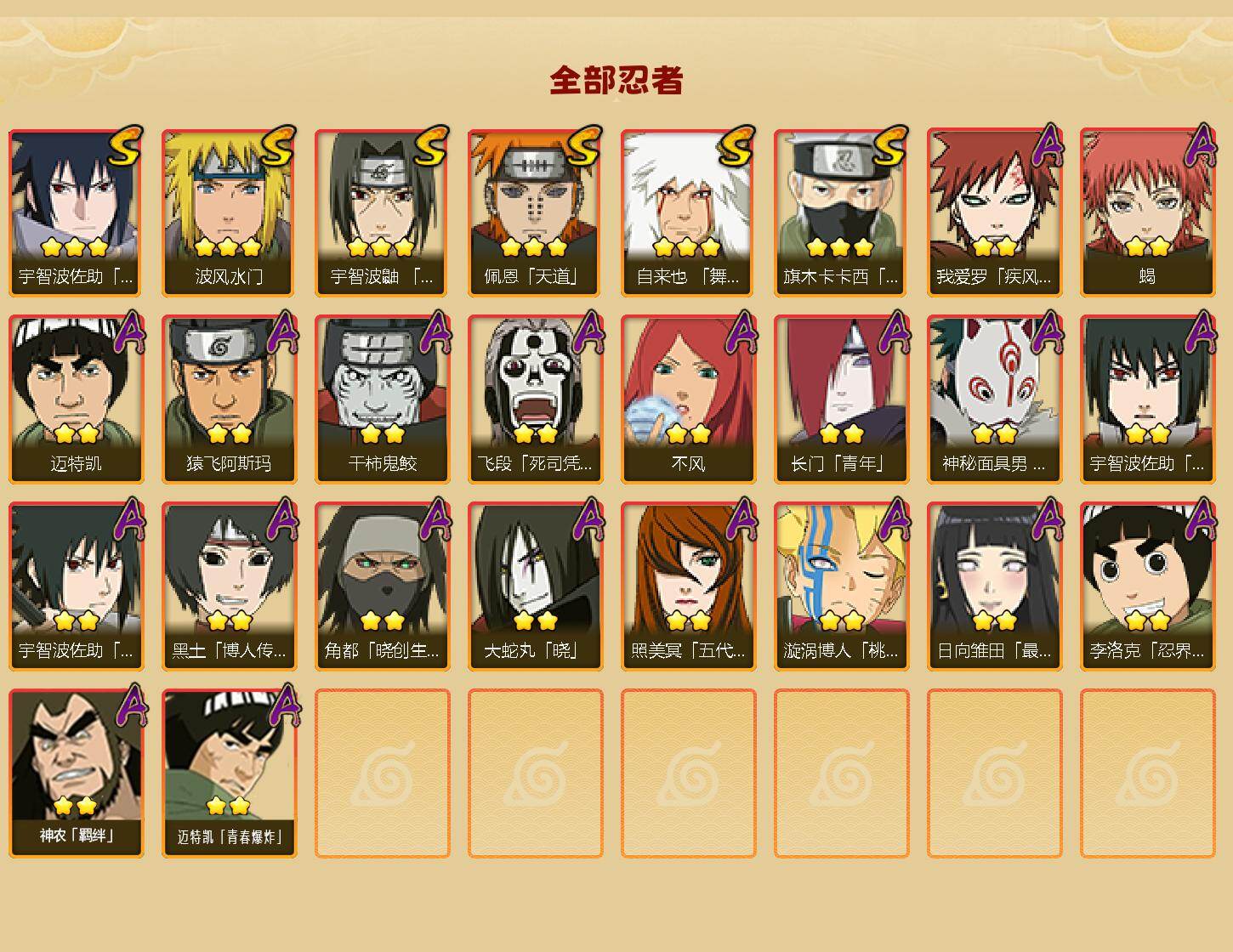Select the 不风 red-haired ninja card

pyautogui.click(x=689, y=399)
